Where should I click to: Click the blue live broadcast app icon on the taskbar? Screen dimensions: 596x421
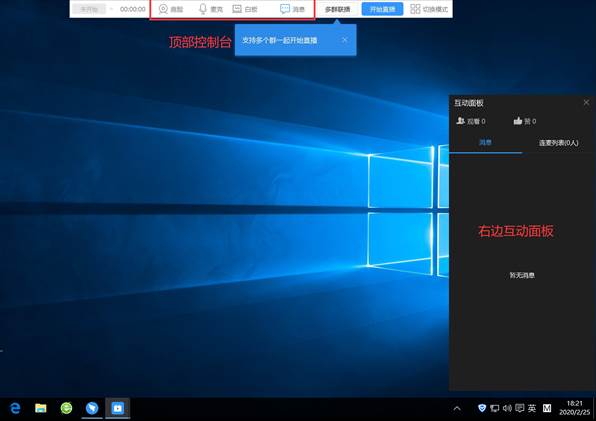[x=117, y=408]
